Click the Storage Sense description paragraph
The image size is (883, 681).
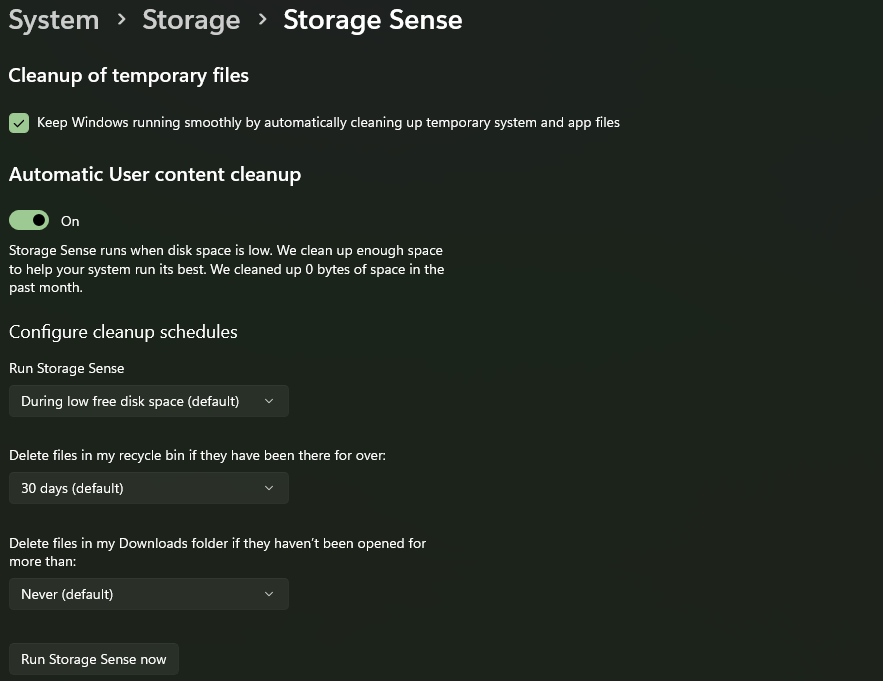tap(226, 269)
